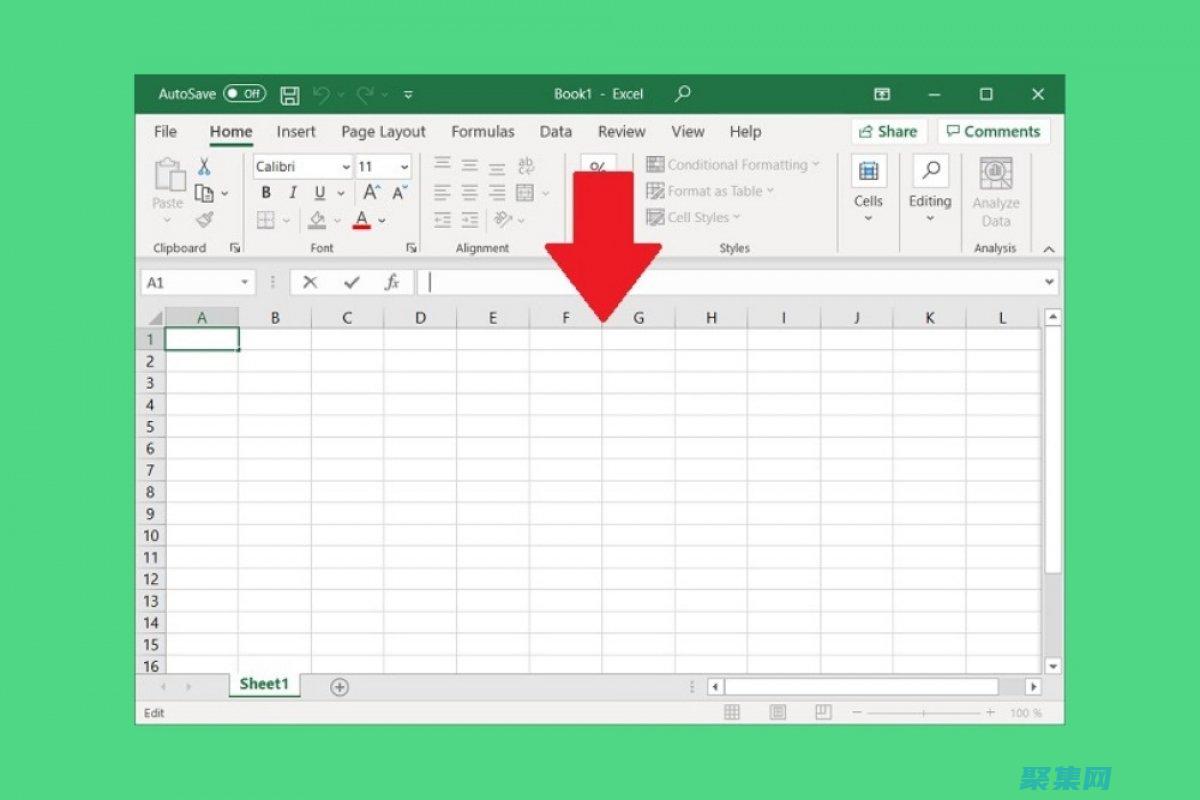The image size is (1200, 800).
Task: Click the Analyze Data button
Action: (996, 193)
